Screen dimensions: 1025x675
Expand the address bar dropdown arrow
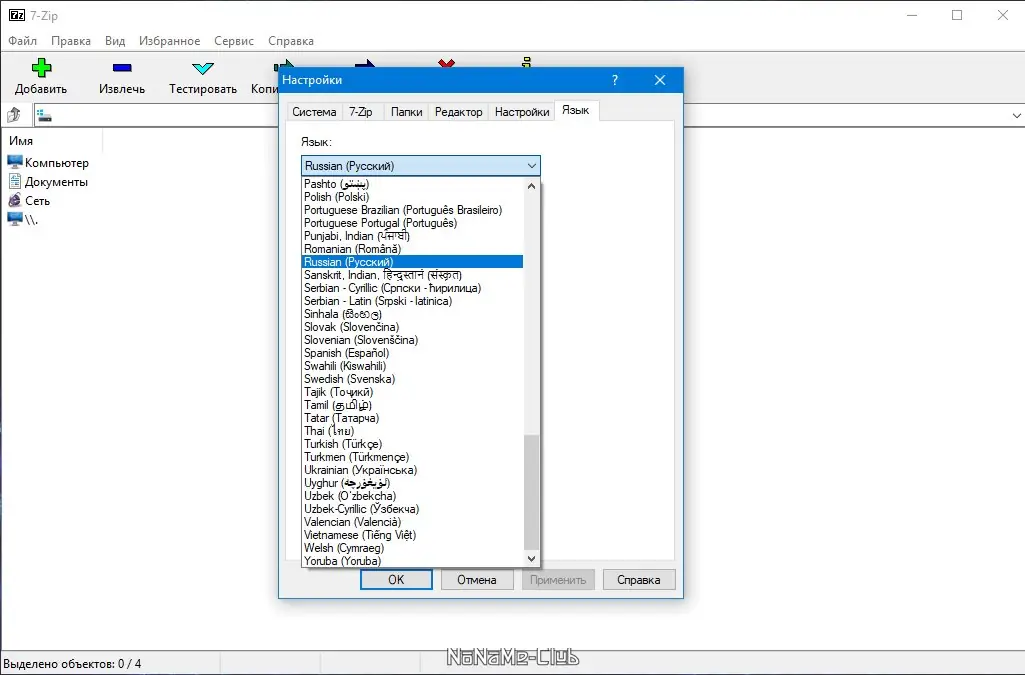click(x=1017, y=116)
